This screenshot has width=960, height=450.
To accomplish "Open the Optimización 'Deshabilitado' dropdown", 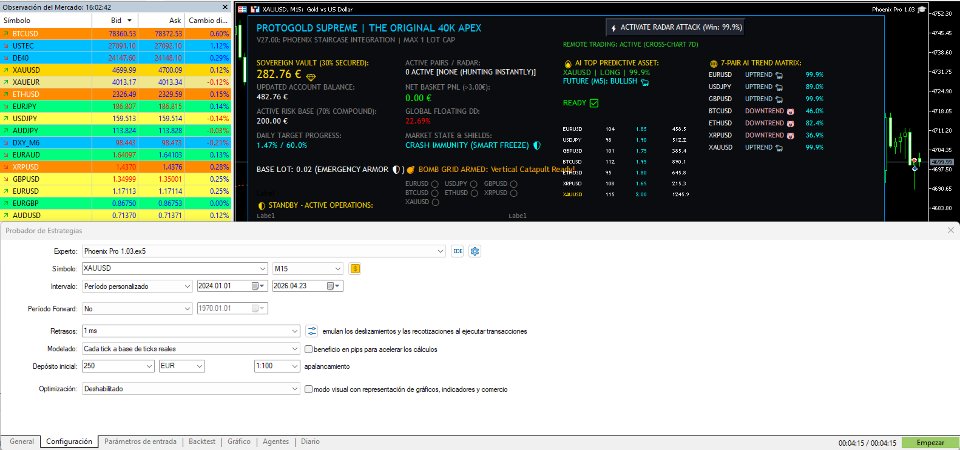I will [191, 389].
